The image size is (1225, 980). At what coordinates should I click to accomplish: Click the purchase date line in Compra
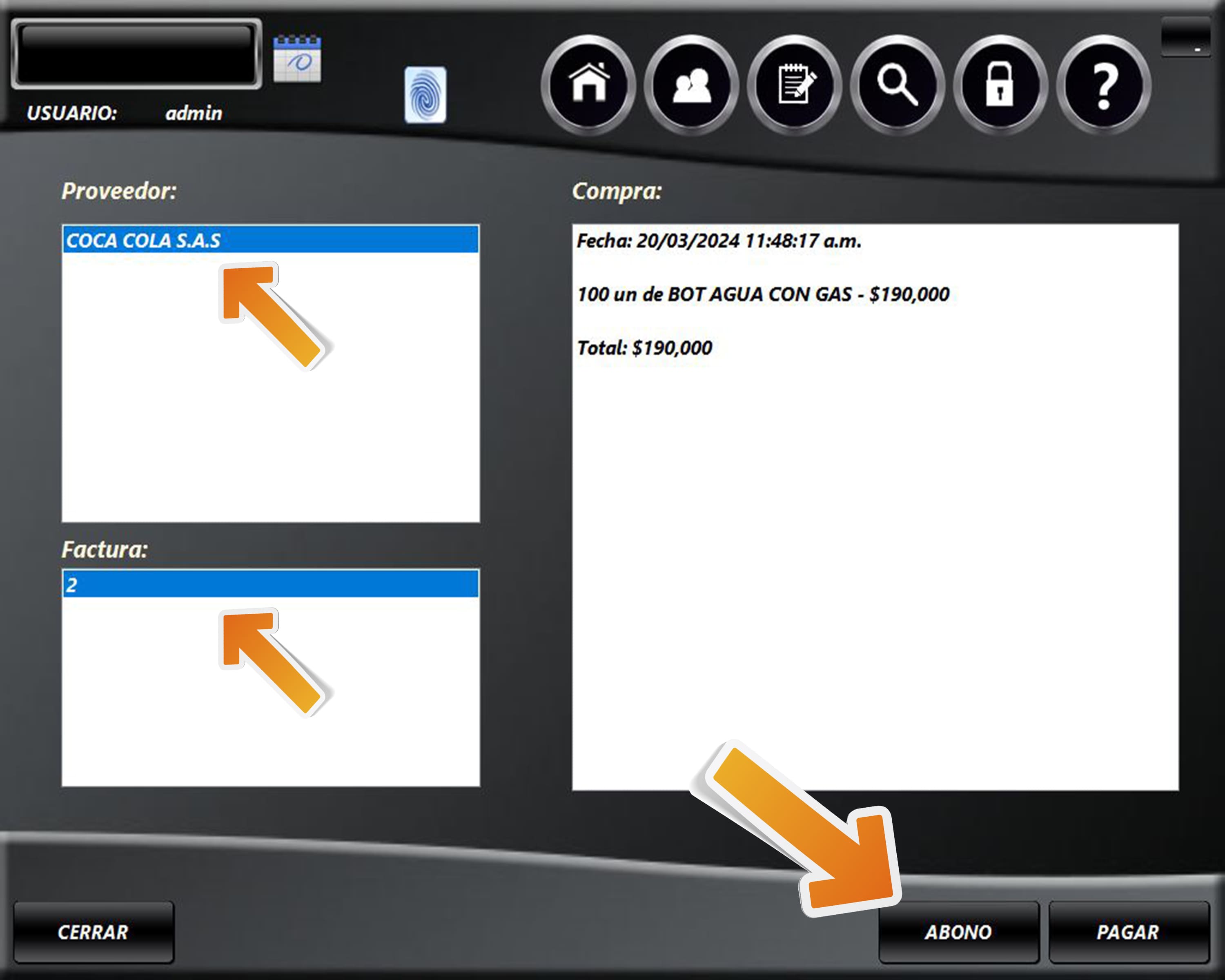719,241
